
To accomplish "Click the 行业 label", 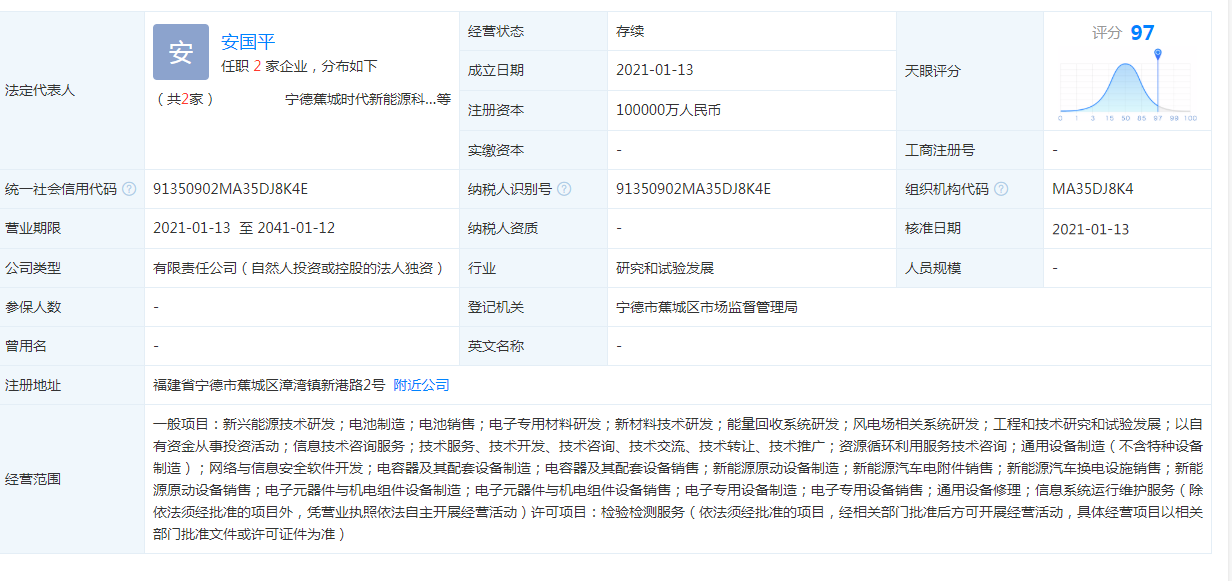I will click(x=482, y=268).
